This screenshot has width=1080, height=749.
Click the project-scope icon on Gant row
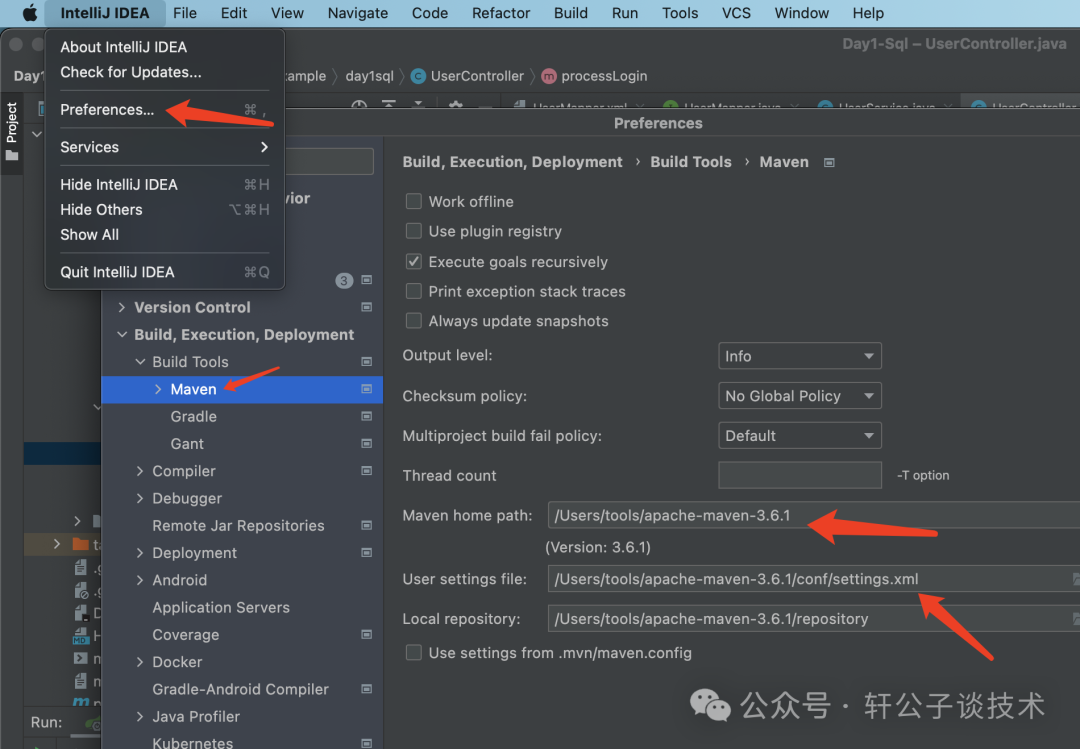366,444
